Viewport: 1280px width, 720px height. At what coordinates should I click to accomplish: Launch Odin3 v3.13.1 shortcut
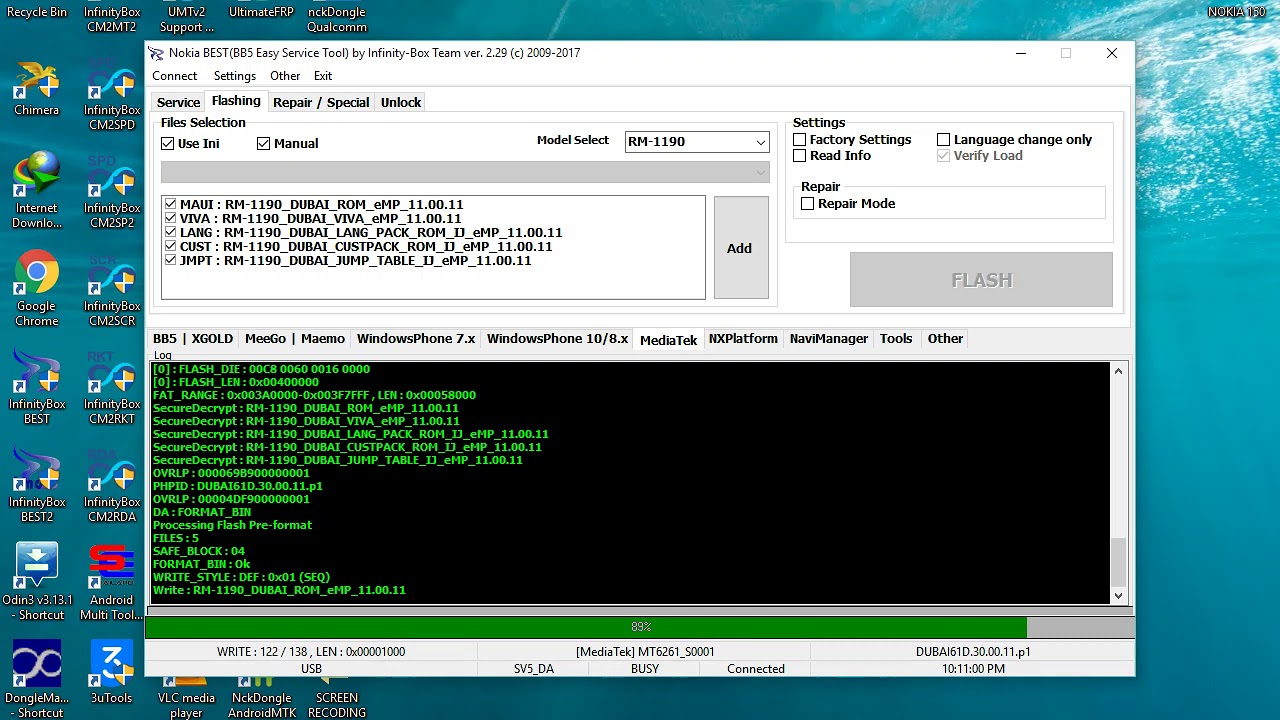click(x=37, y=582)
